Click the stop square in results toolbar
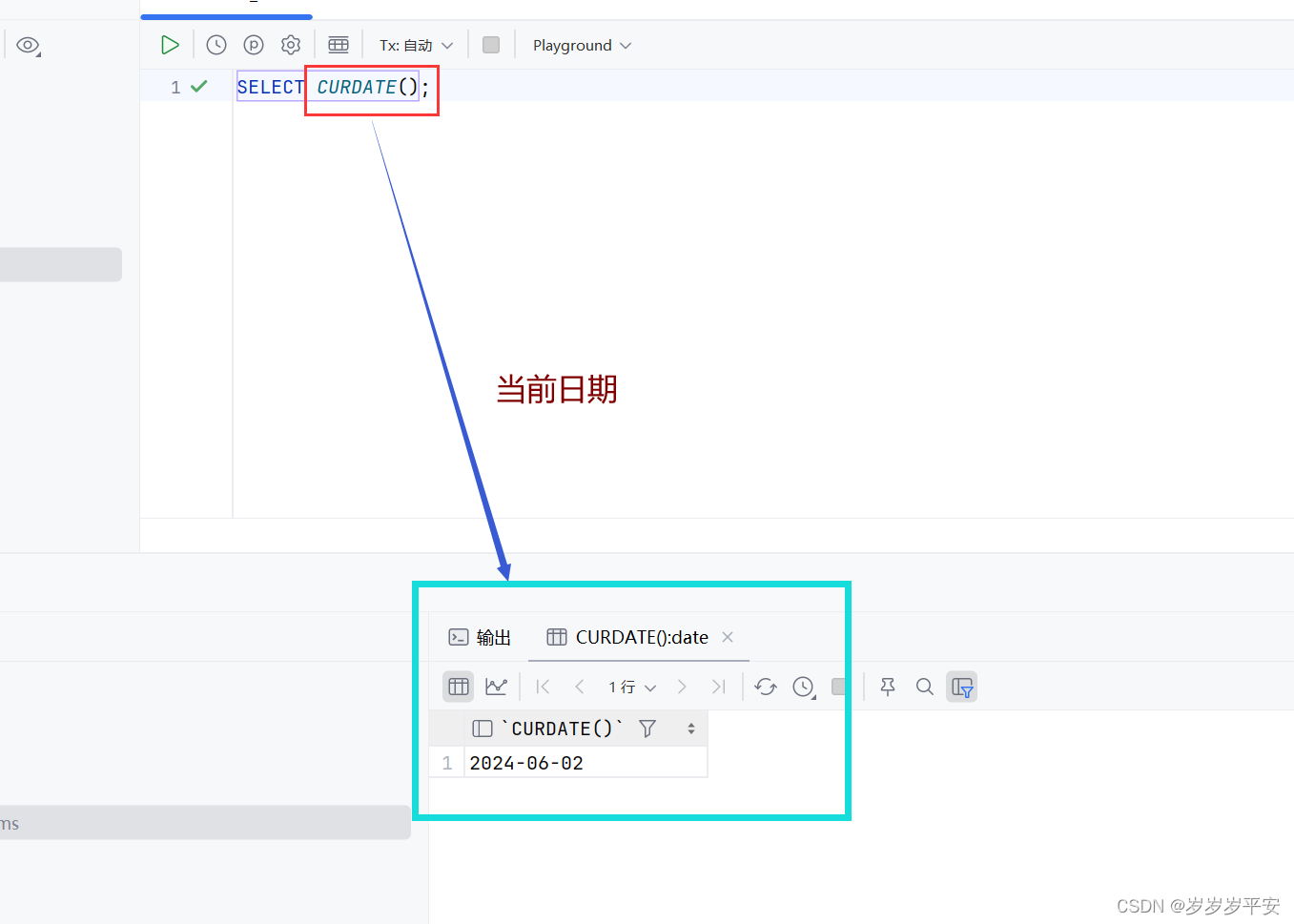The width and height of the screenshot is (1294, 924). pos(840,687)
